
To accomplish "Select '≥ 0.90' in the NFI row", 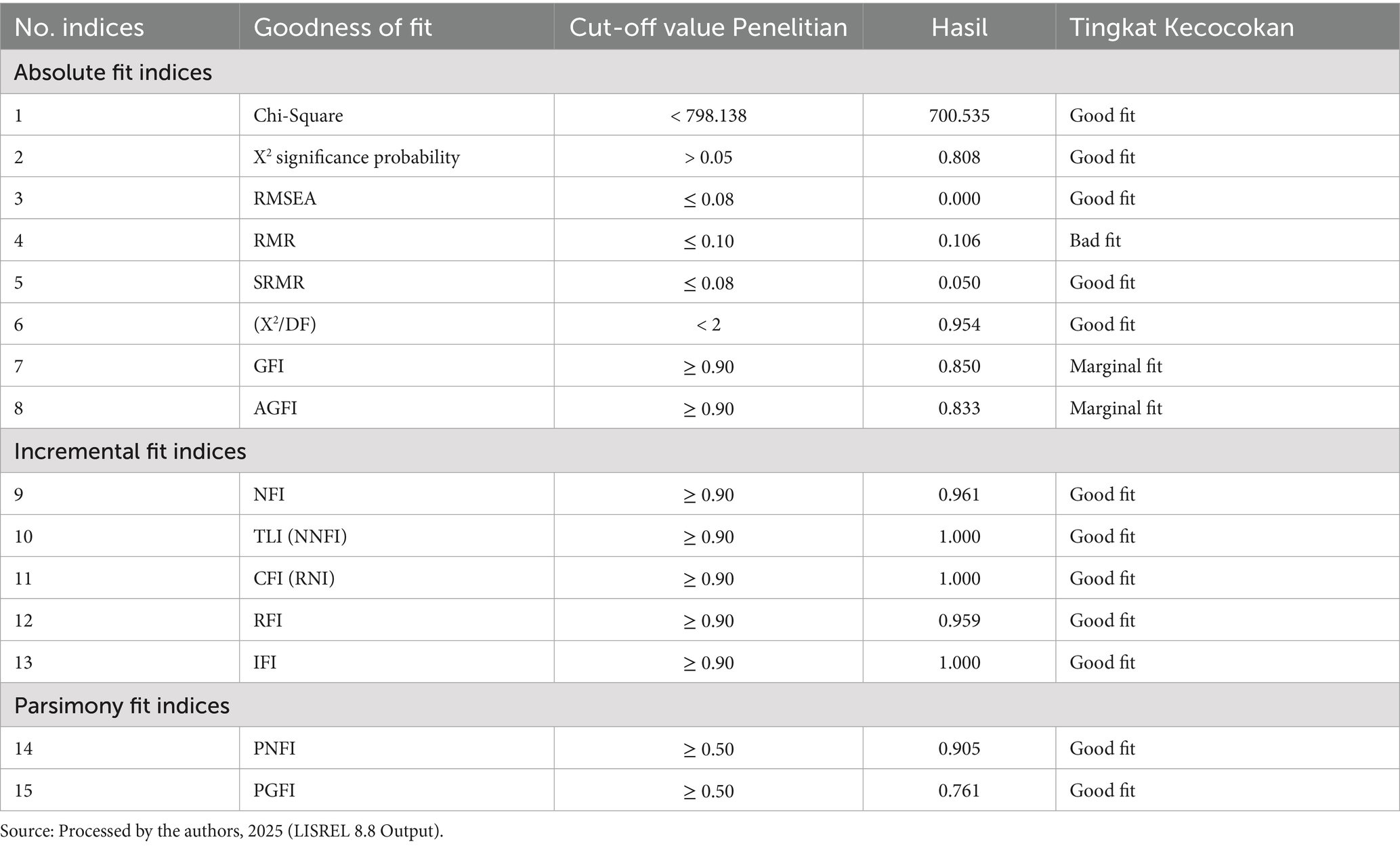I will (708, 495).
